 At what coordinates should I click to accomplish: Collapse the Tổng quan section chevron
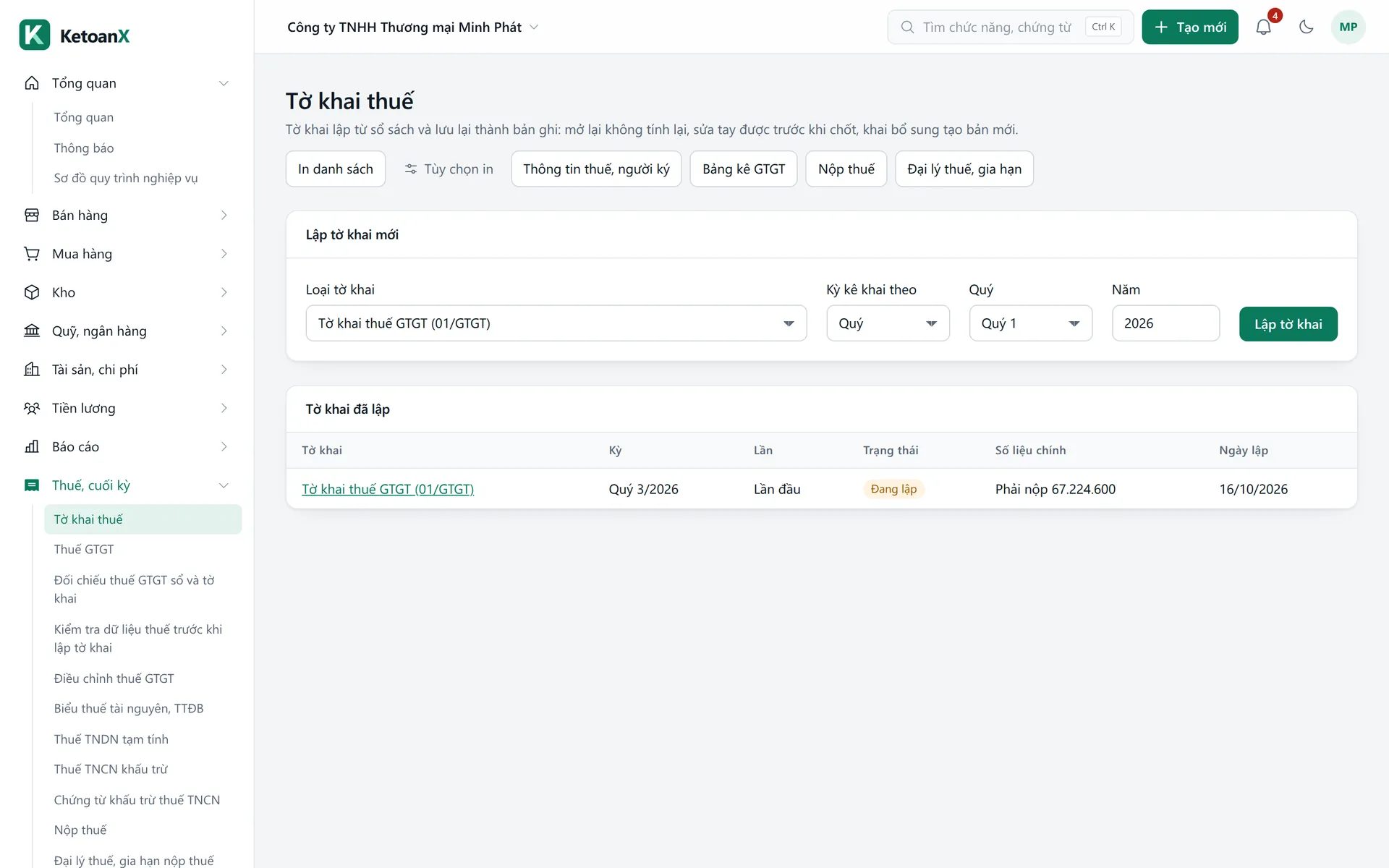tap(224, 83)
